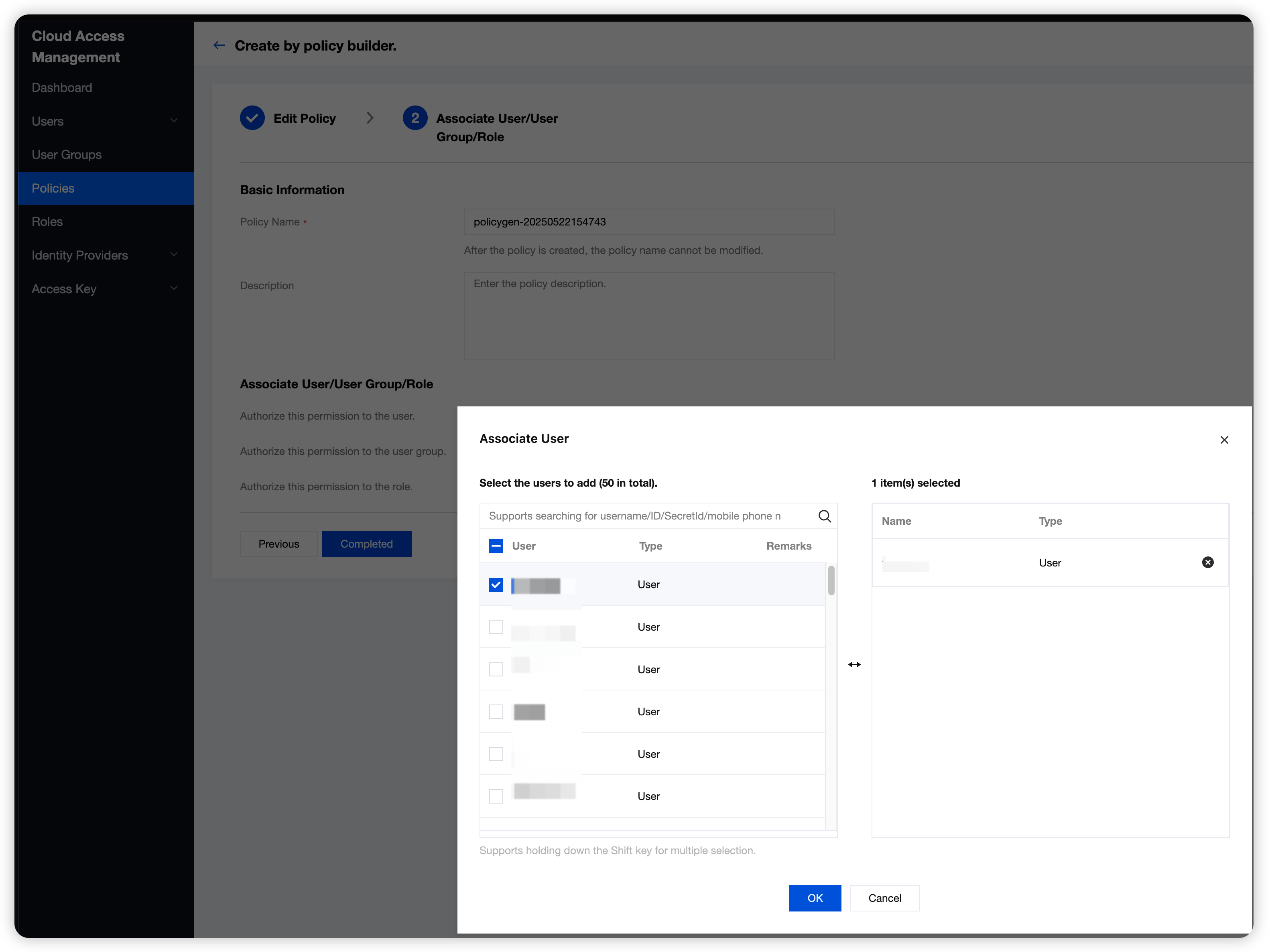Click the chevron between the wizard steps

[x=370, y=118]
